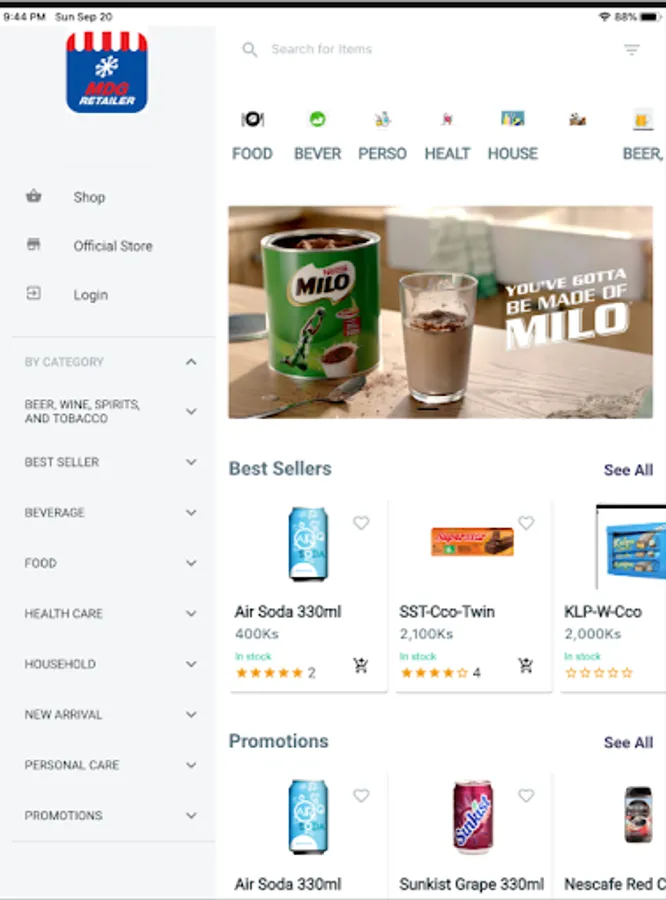This screenshot has width=666, height=900.
Task: Click the Search for Items field
Action: 431,49
